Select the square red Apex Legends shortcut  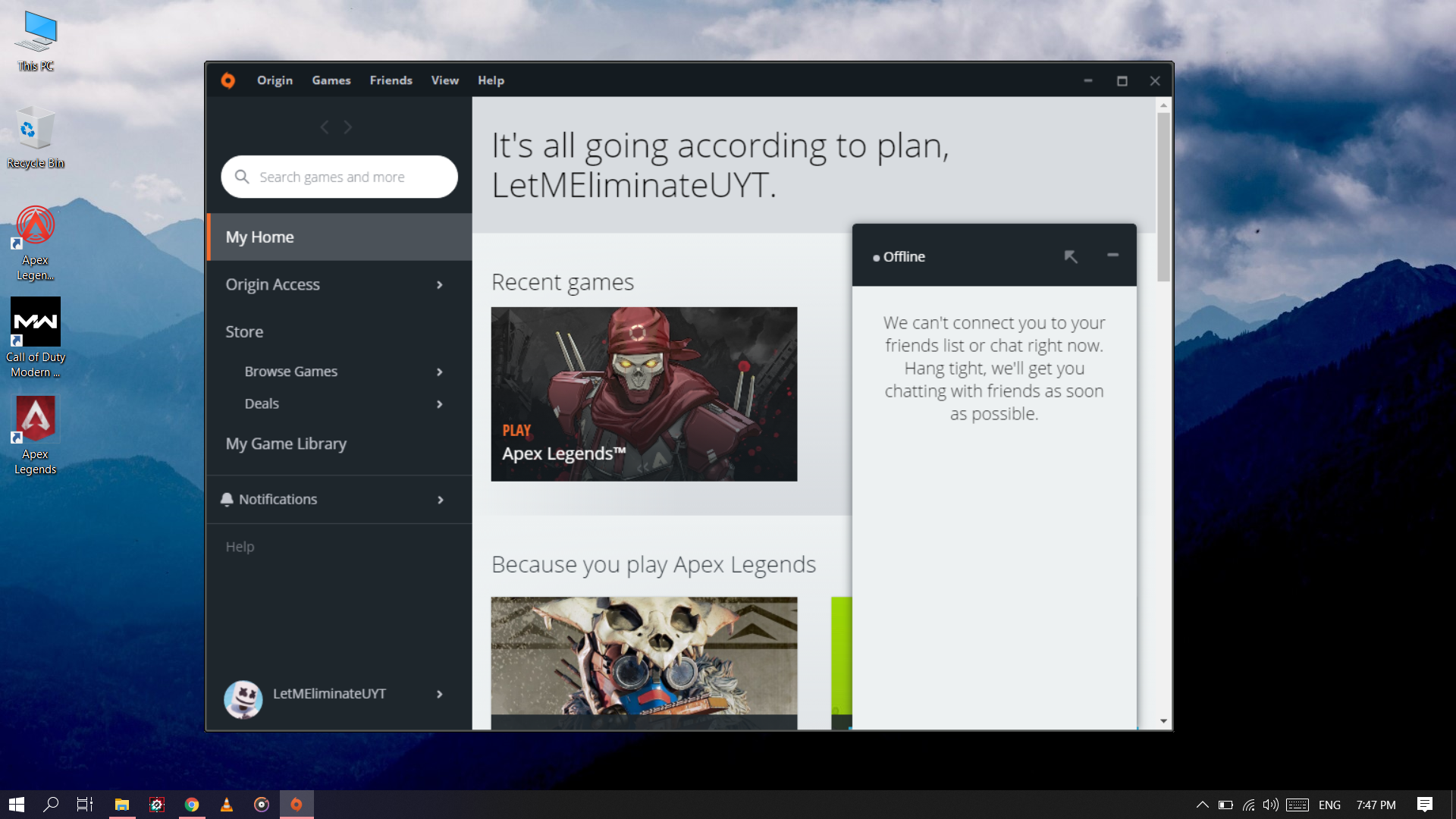point(36,435)
